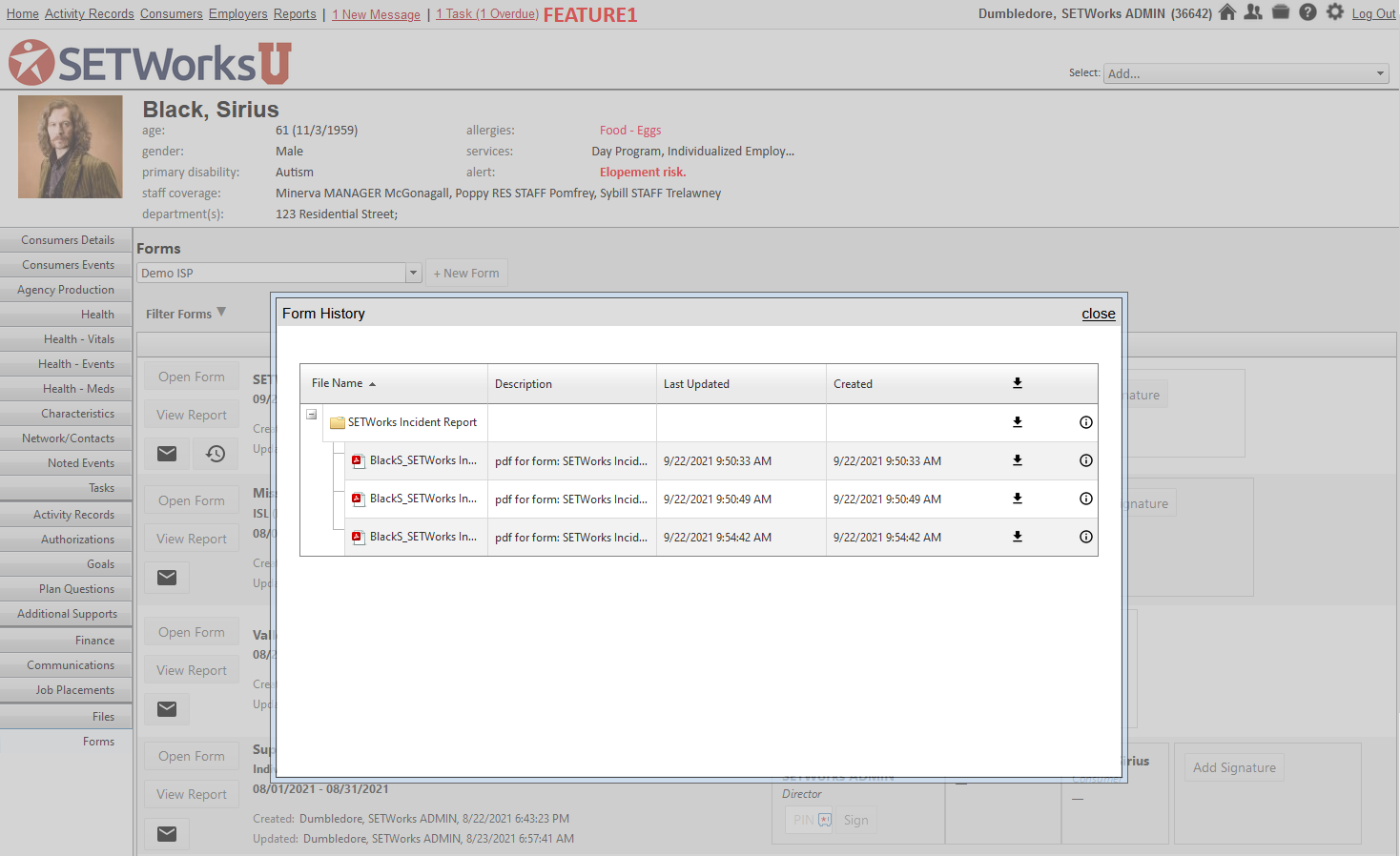Click Description column header

523,384
